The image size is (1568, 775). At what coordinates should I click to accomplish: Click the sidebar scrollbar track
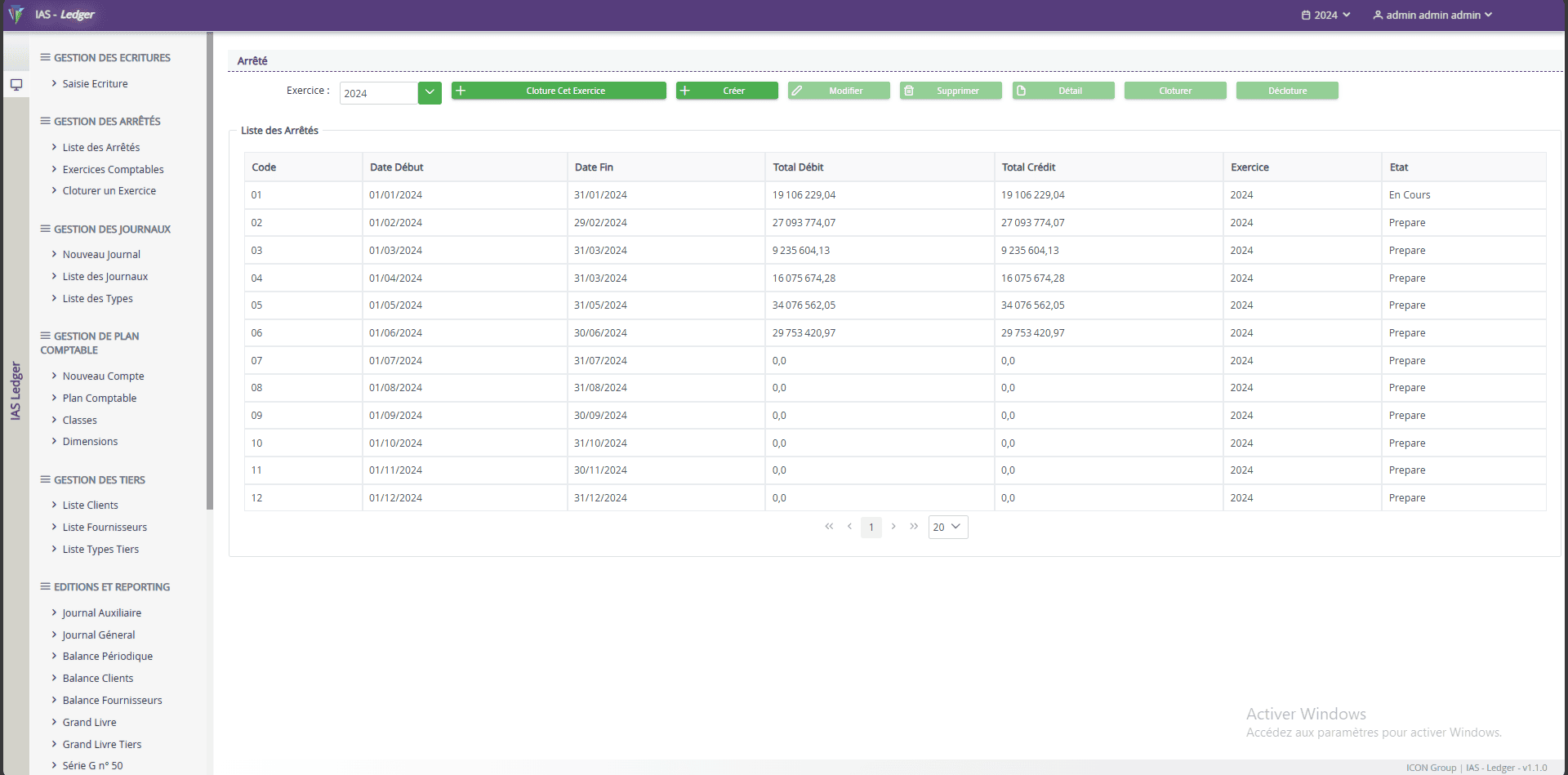[x=210, y=269]
